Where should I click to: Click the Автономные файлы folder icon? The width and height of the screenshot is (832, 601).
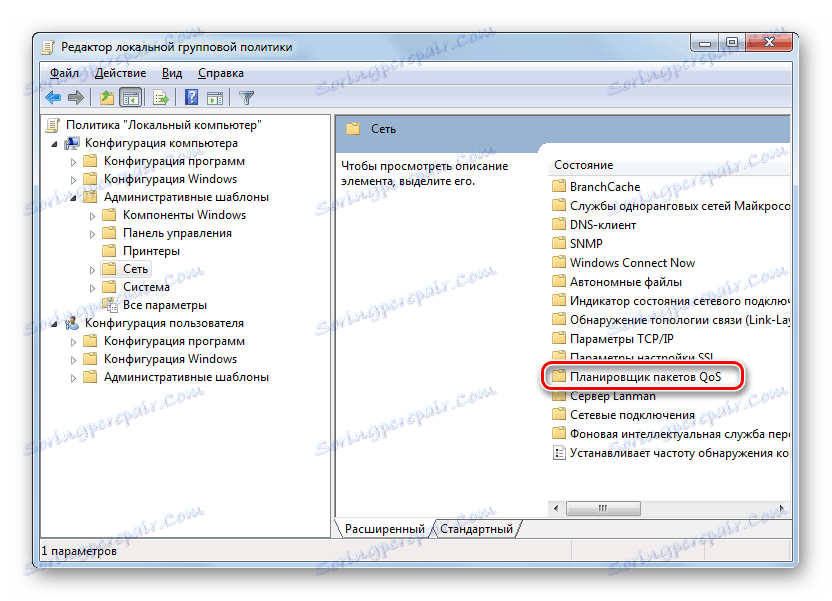pos(559,282)
